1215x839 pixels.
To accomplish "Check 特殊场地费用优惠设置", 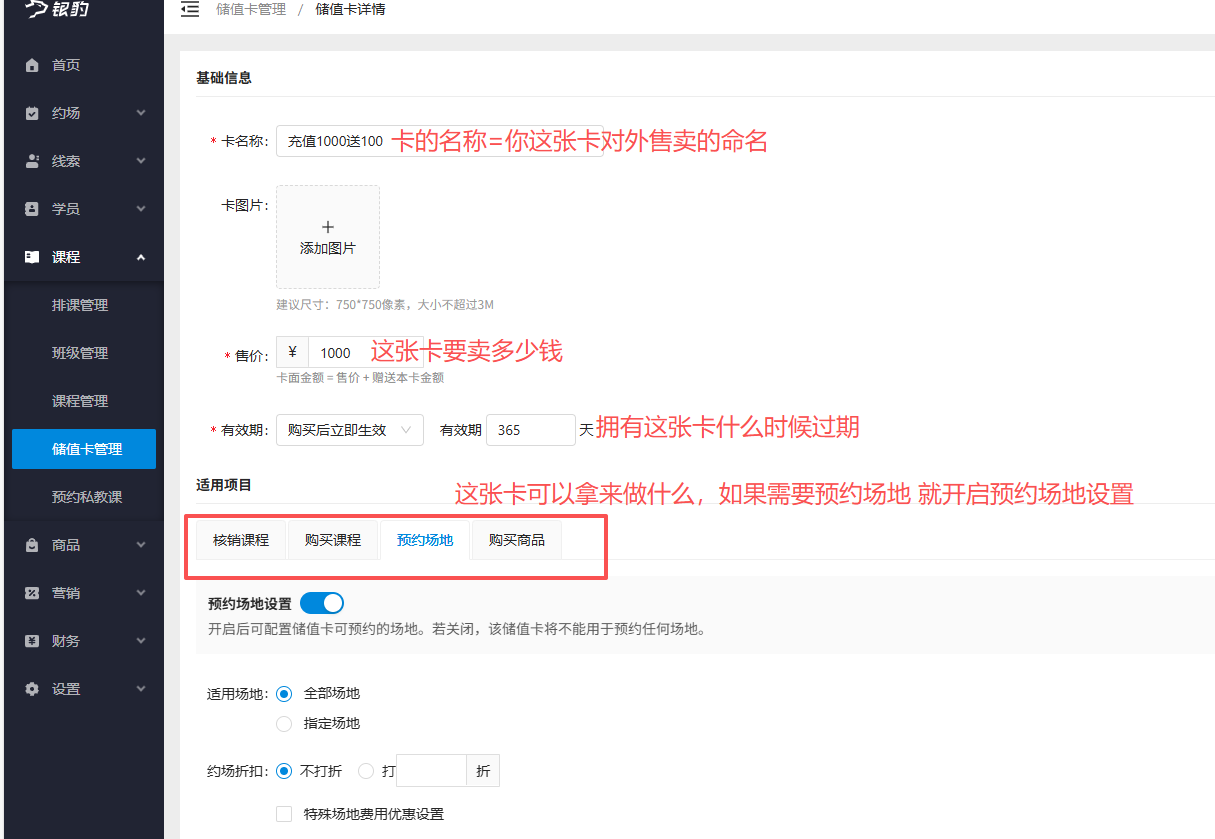I will coord(284,813).
